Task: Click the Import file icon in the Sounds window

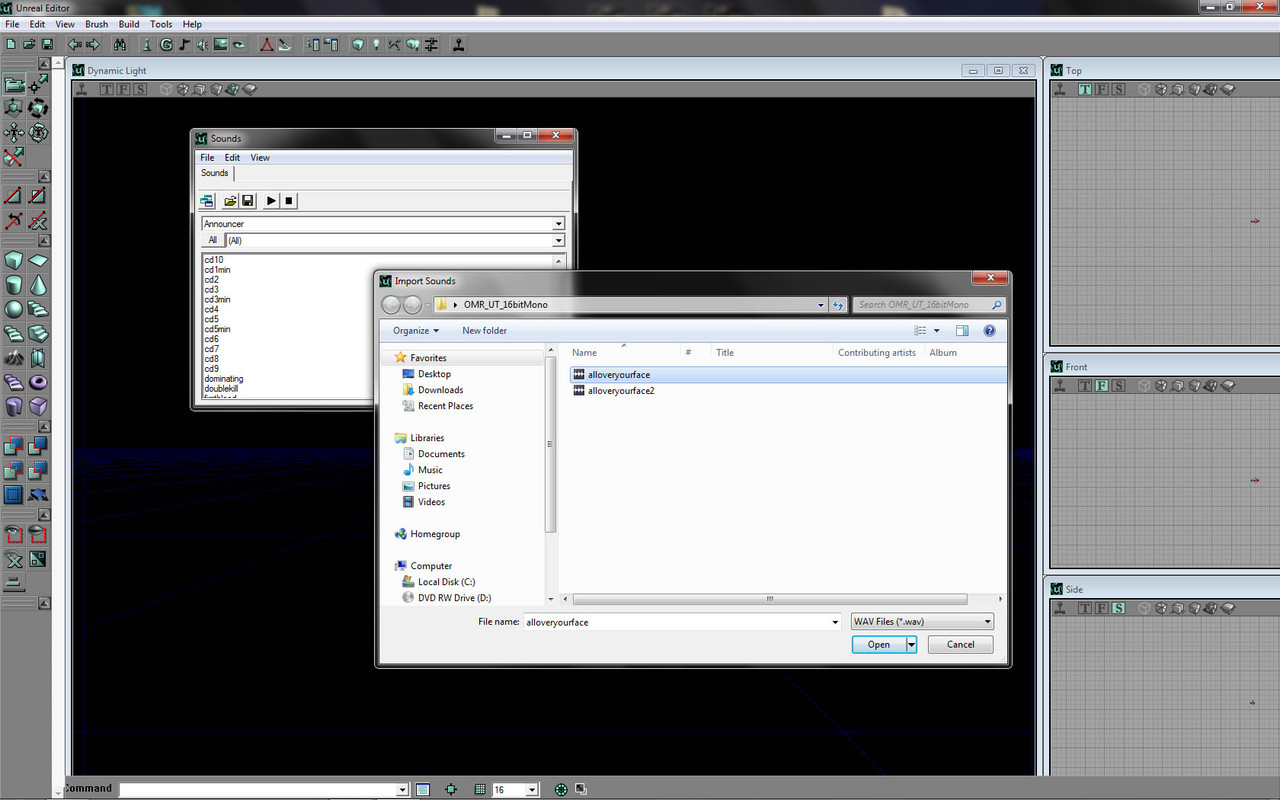Action: [x=230, y=200]
